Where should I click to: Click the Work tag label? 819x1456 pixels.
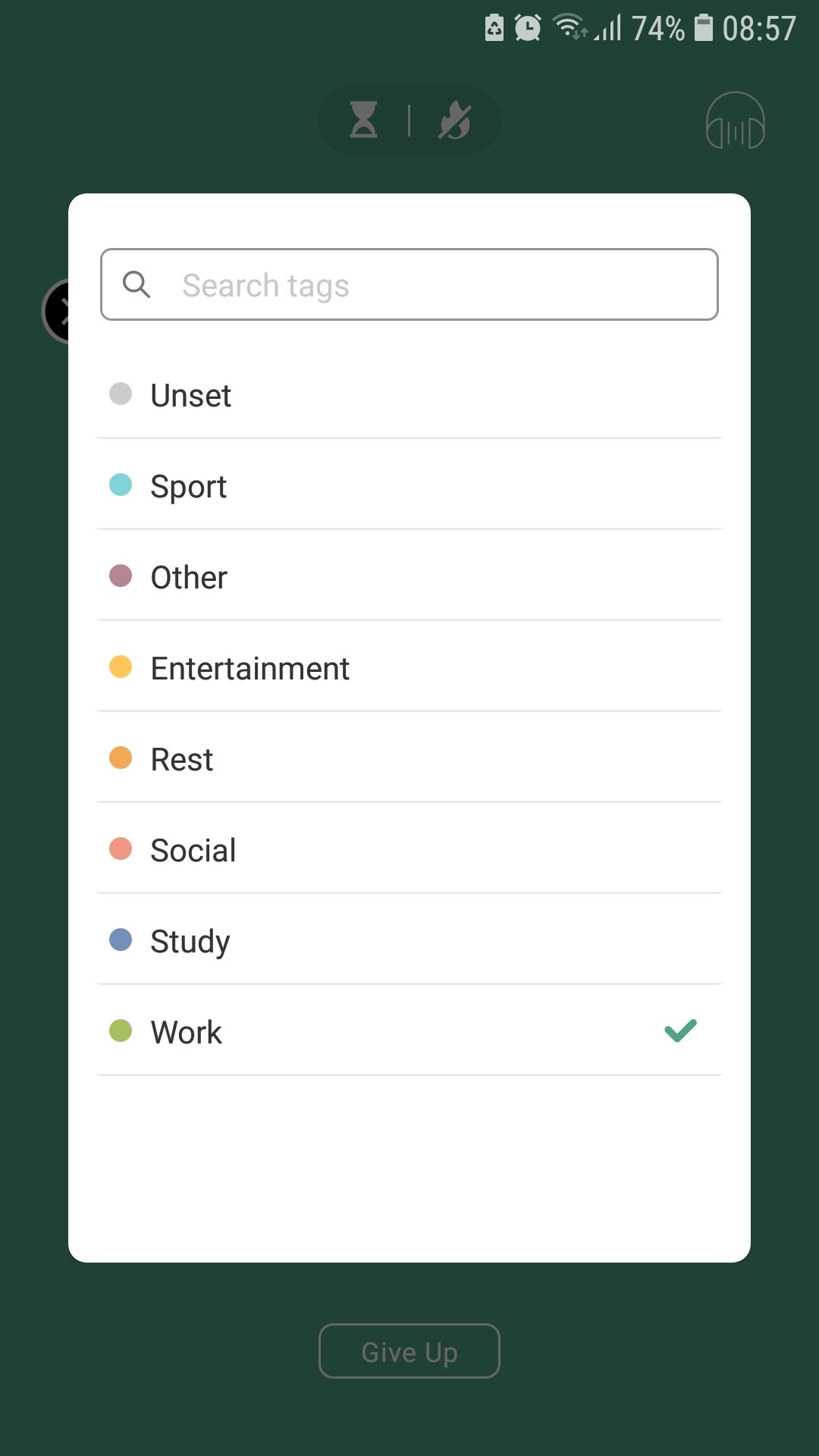tap(187, 1032)
